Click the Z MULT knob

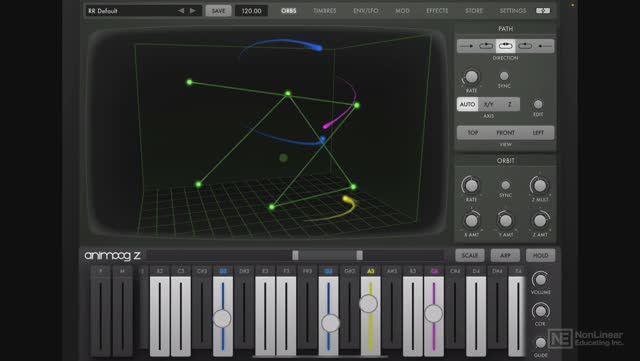point(540,185)
